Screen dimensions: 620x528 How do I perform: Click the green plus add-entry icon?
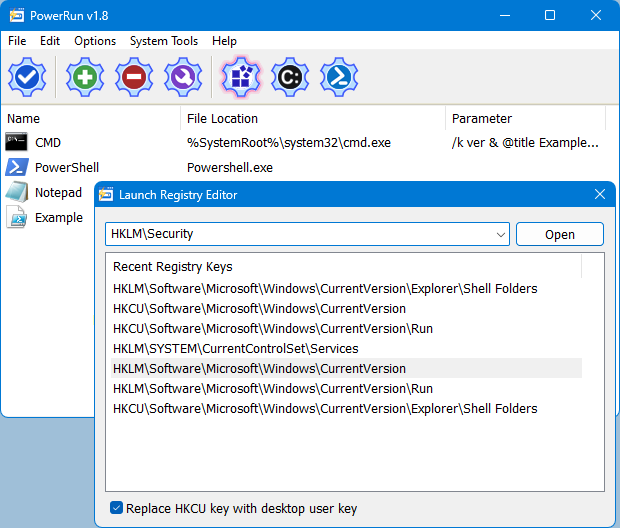pos(85,76)
